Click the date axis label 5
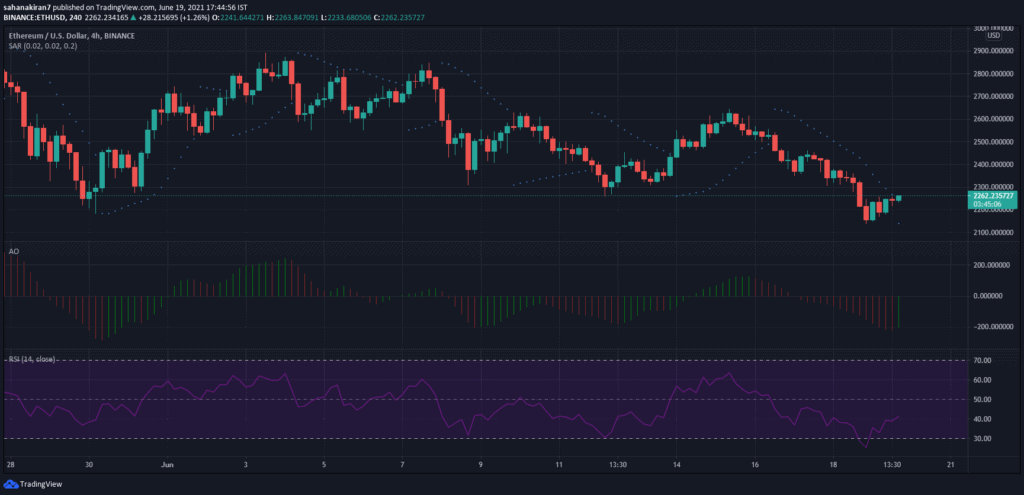 (324, 465)
